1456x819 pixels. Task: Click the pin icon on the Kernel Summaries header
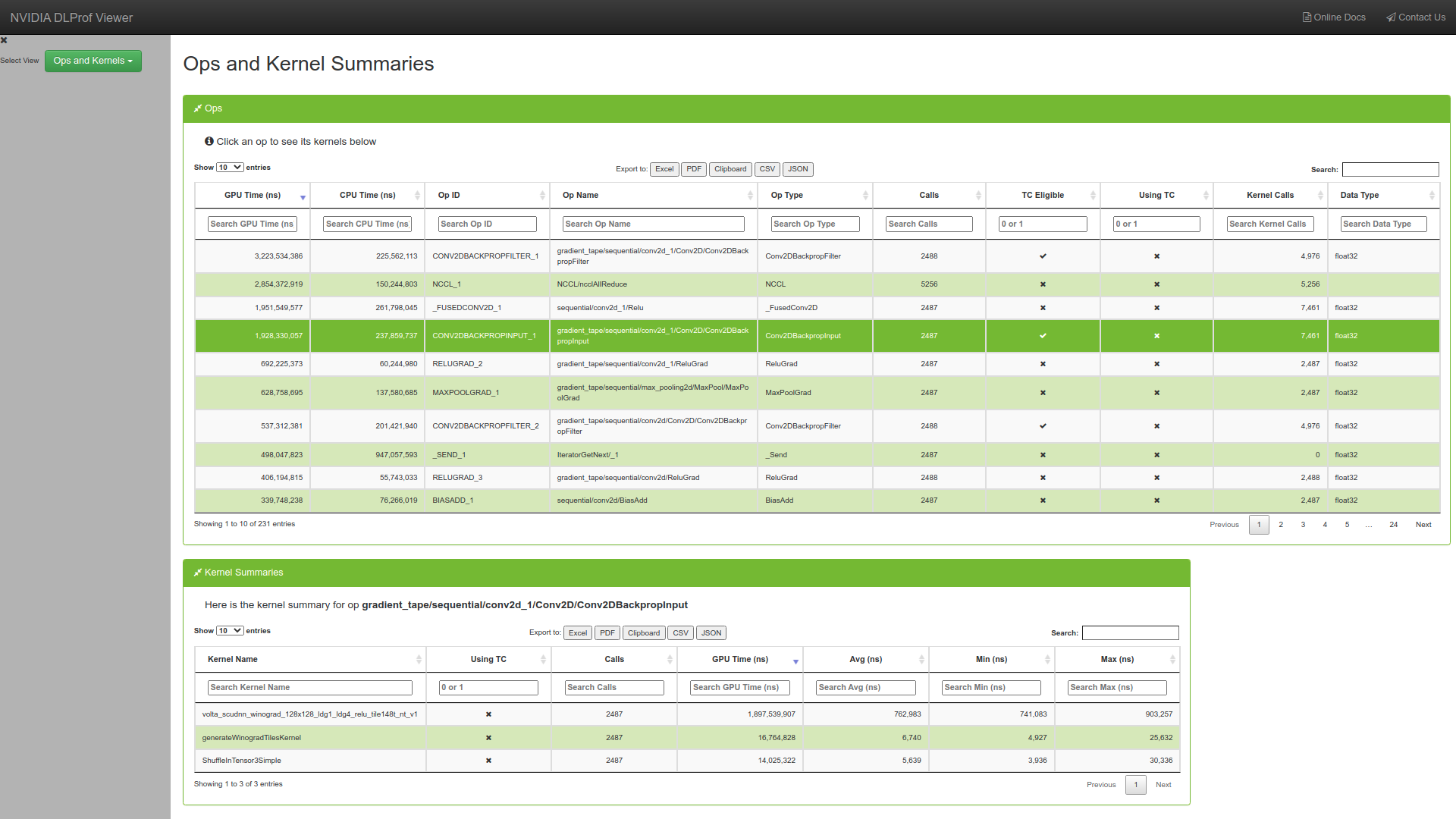pos(198,573)
